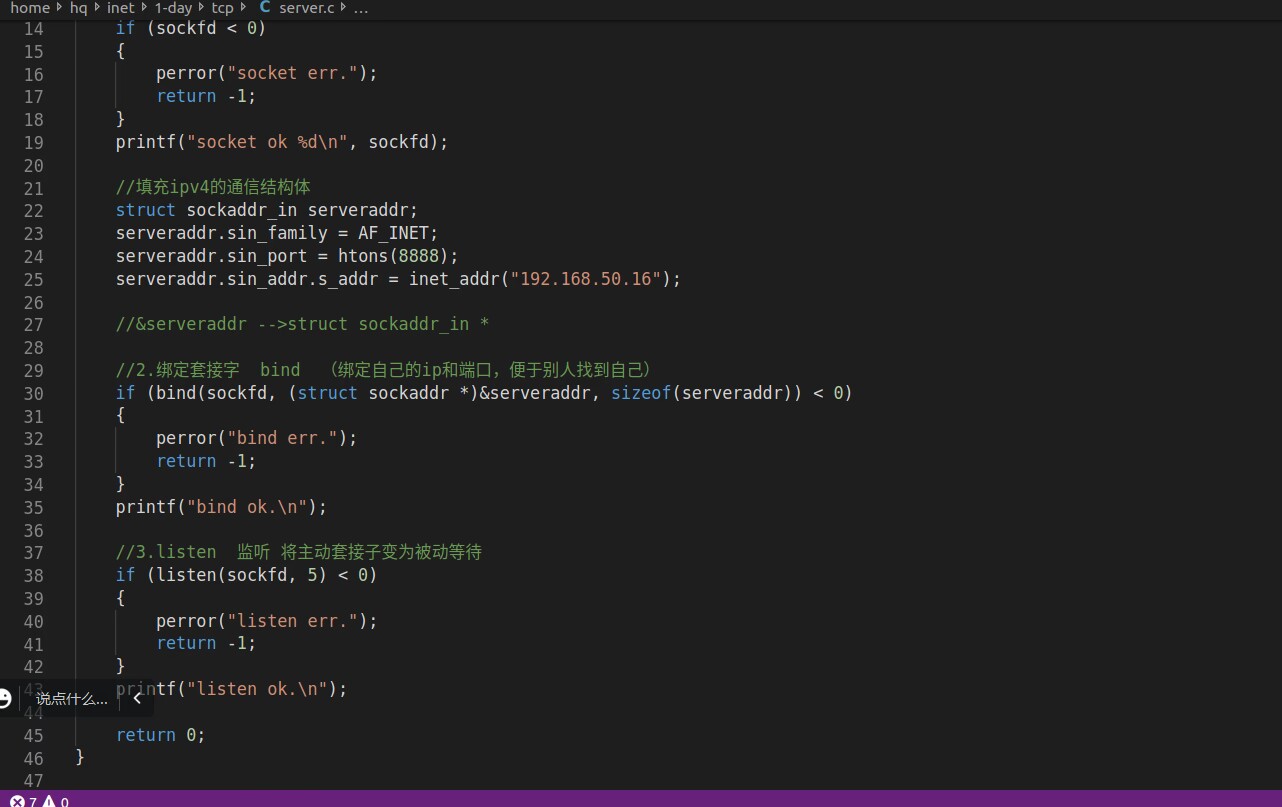Click line number 30 in the gutter
The width and height of the screenshot is (1282, 807).
pyautogui.click(x=33, y=393)
